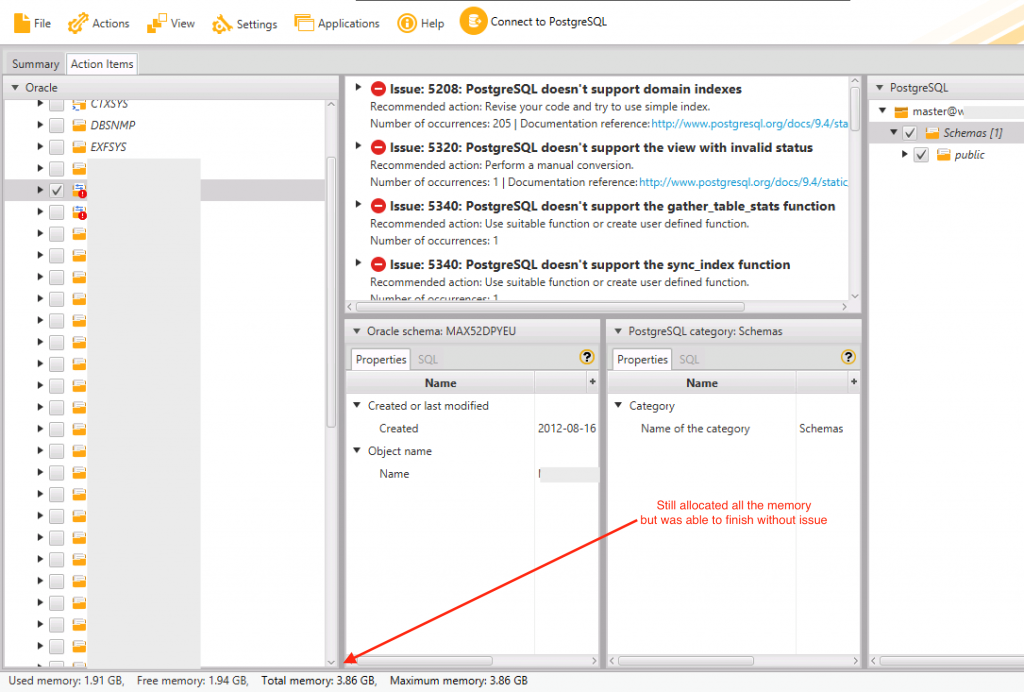Select Properties tab in Oracle schema panel
Screen dimensions: 1024x692
point(381,359)
